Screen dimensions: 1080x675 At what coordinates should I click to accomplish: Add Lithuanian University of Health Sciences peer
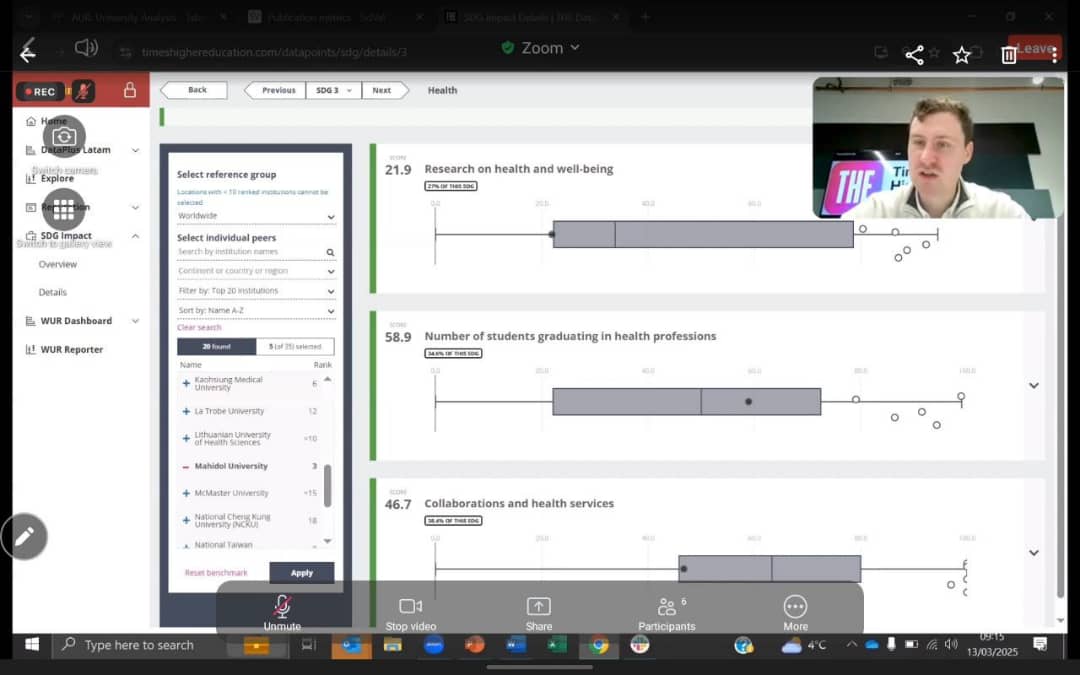tap(186, 438)
